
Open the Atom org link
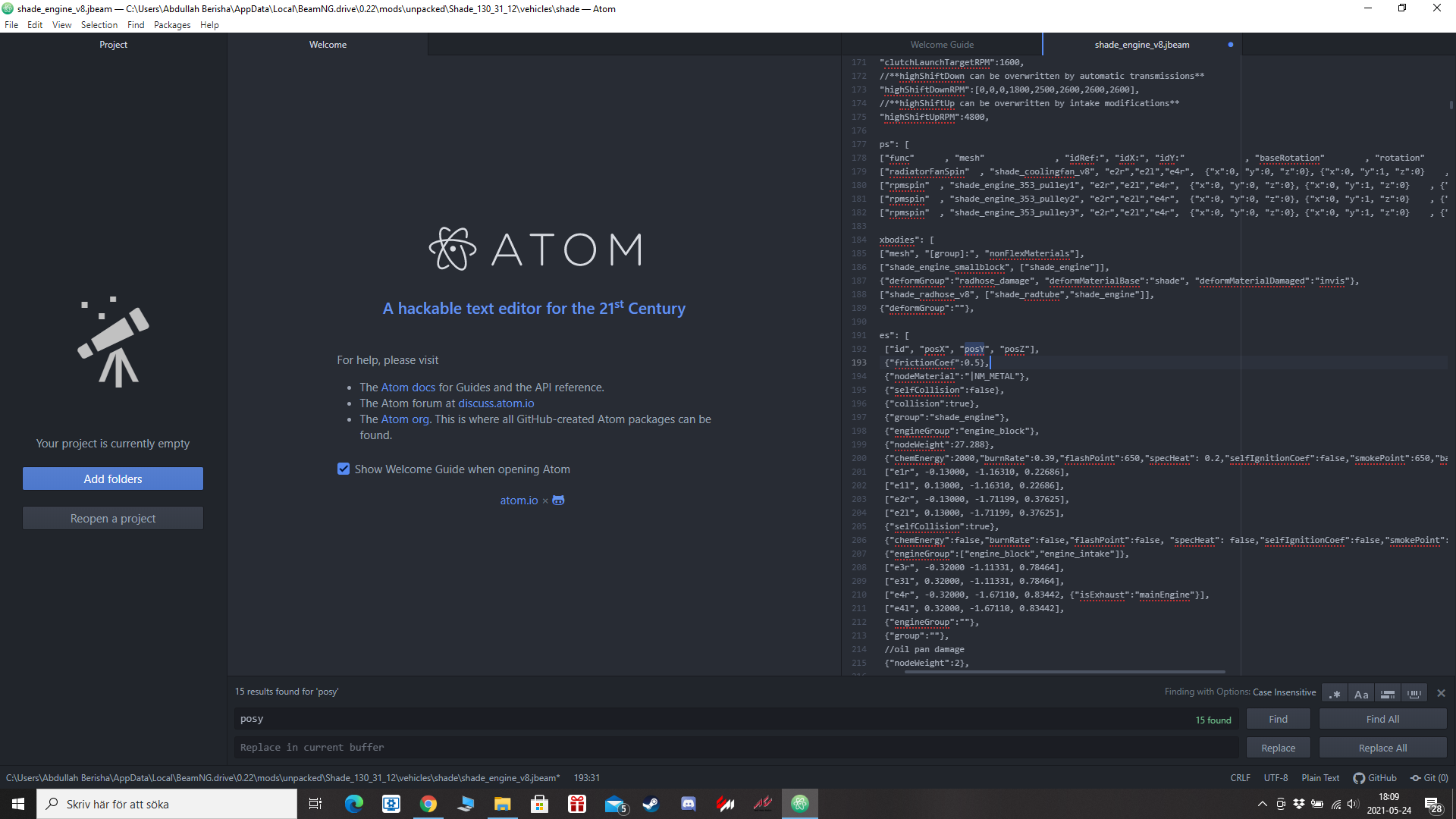pos(405,419)
